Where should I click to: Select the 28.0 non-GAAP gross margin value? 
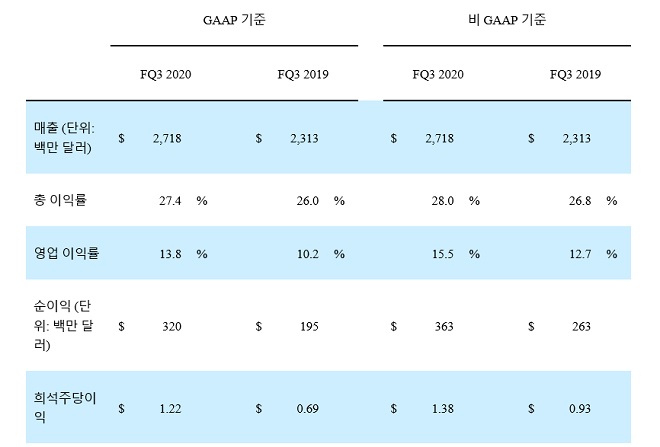point(441,201)
